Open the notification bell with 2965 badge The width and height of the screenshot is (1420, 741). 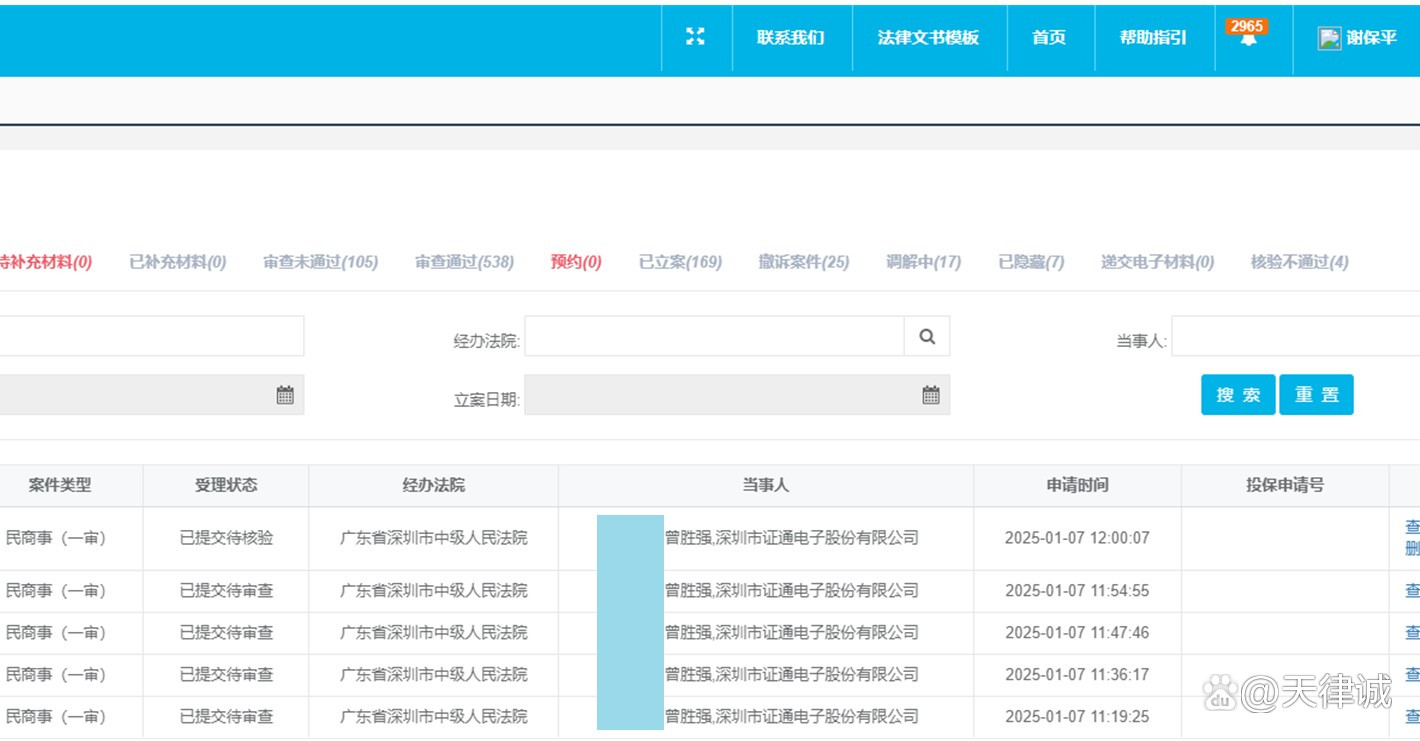(1248, 39)
